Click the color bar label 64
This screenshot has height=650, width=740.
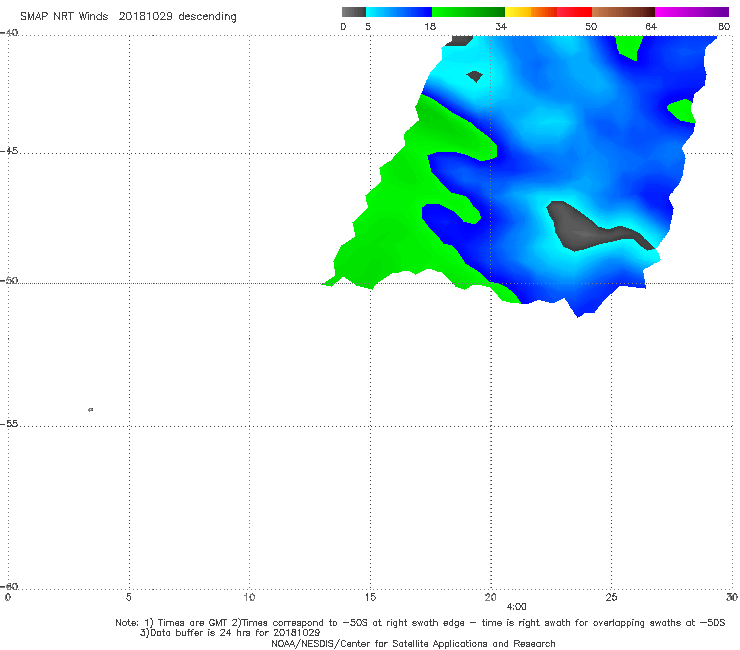pos(651,27)
